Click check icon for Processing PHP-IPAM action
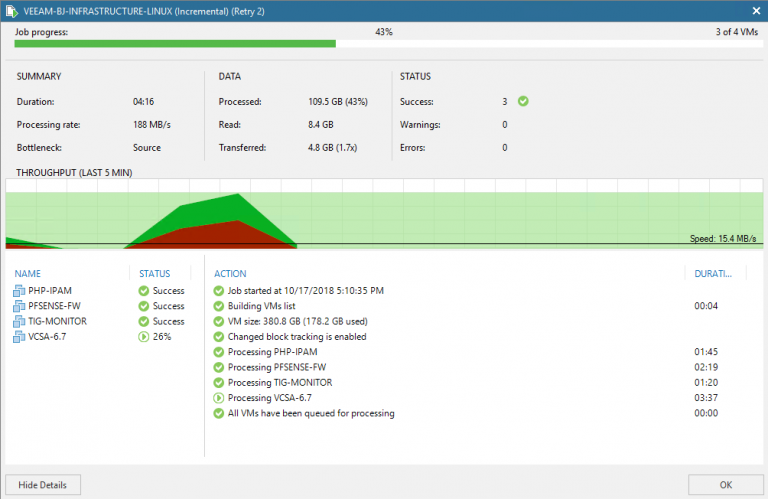 pos(218,352)
